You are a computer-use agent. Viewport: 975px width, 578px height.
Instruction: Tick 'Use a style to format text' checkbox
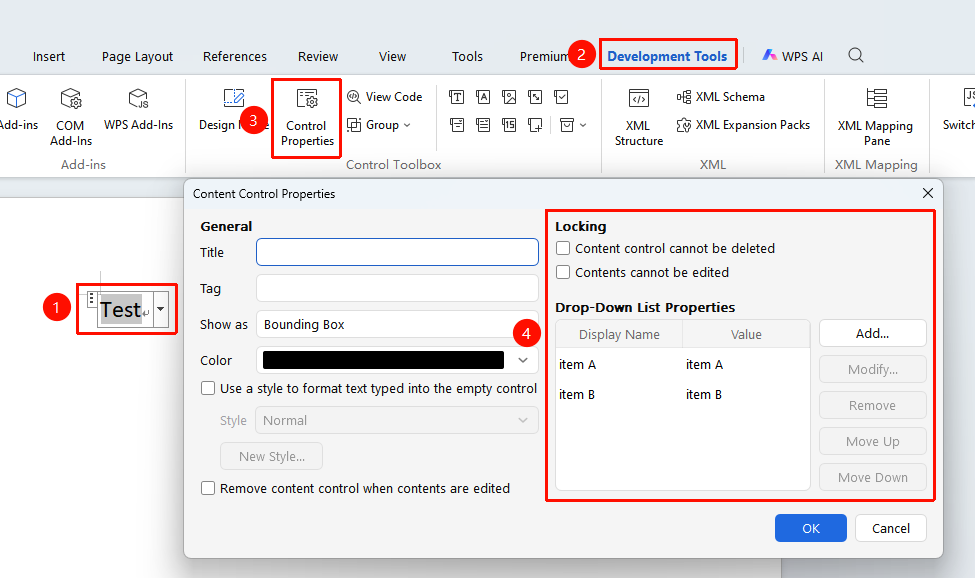click(x=208, y=388)
